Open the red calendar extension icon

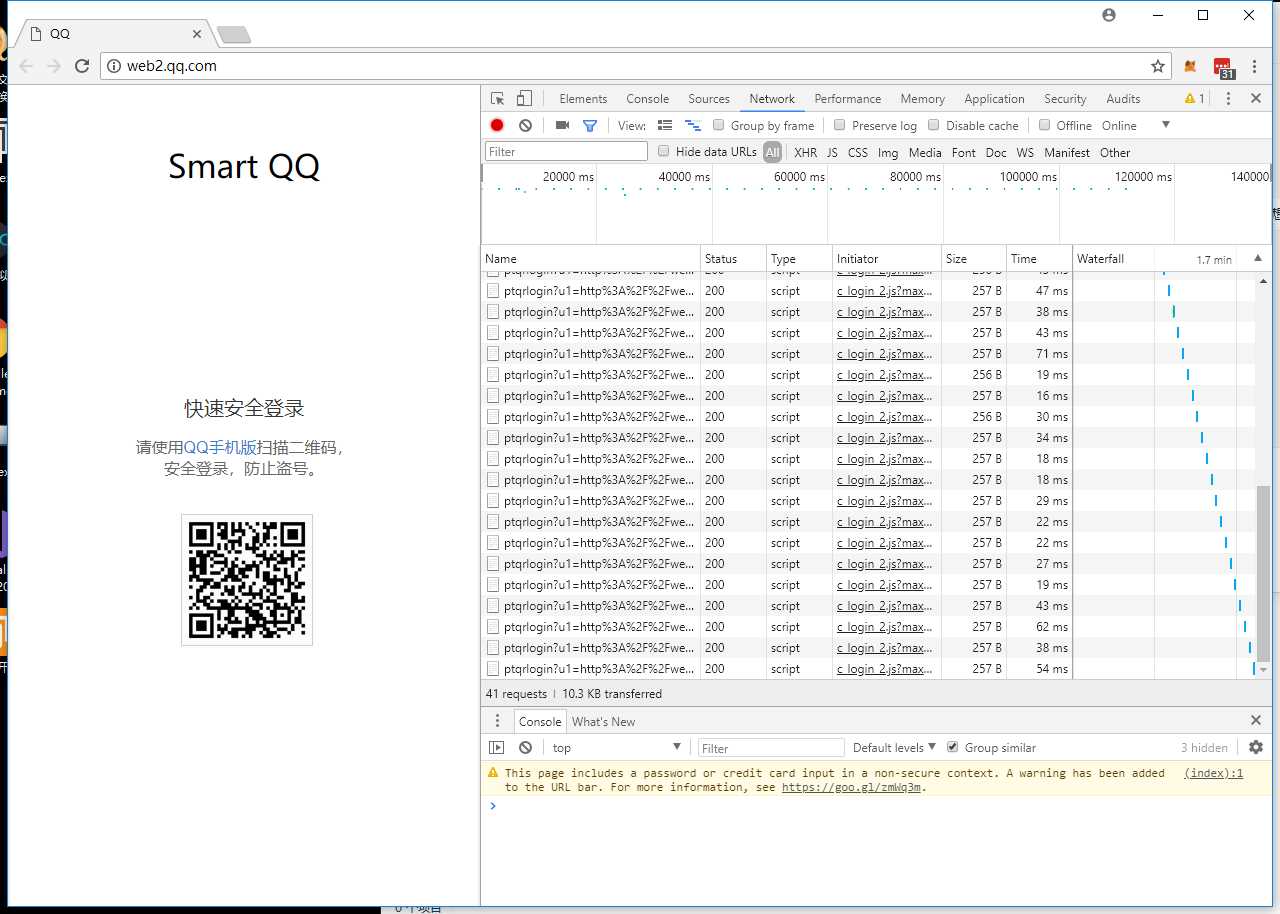(1223, 67)
